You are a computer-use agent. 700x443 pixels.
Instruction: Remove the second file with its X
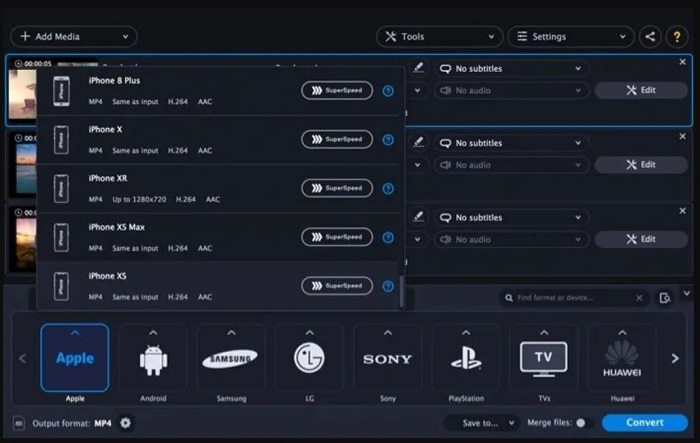coord(682,136)
